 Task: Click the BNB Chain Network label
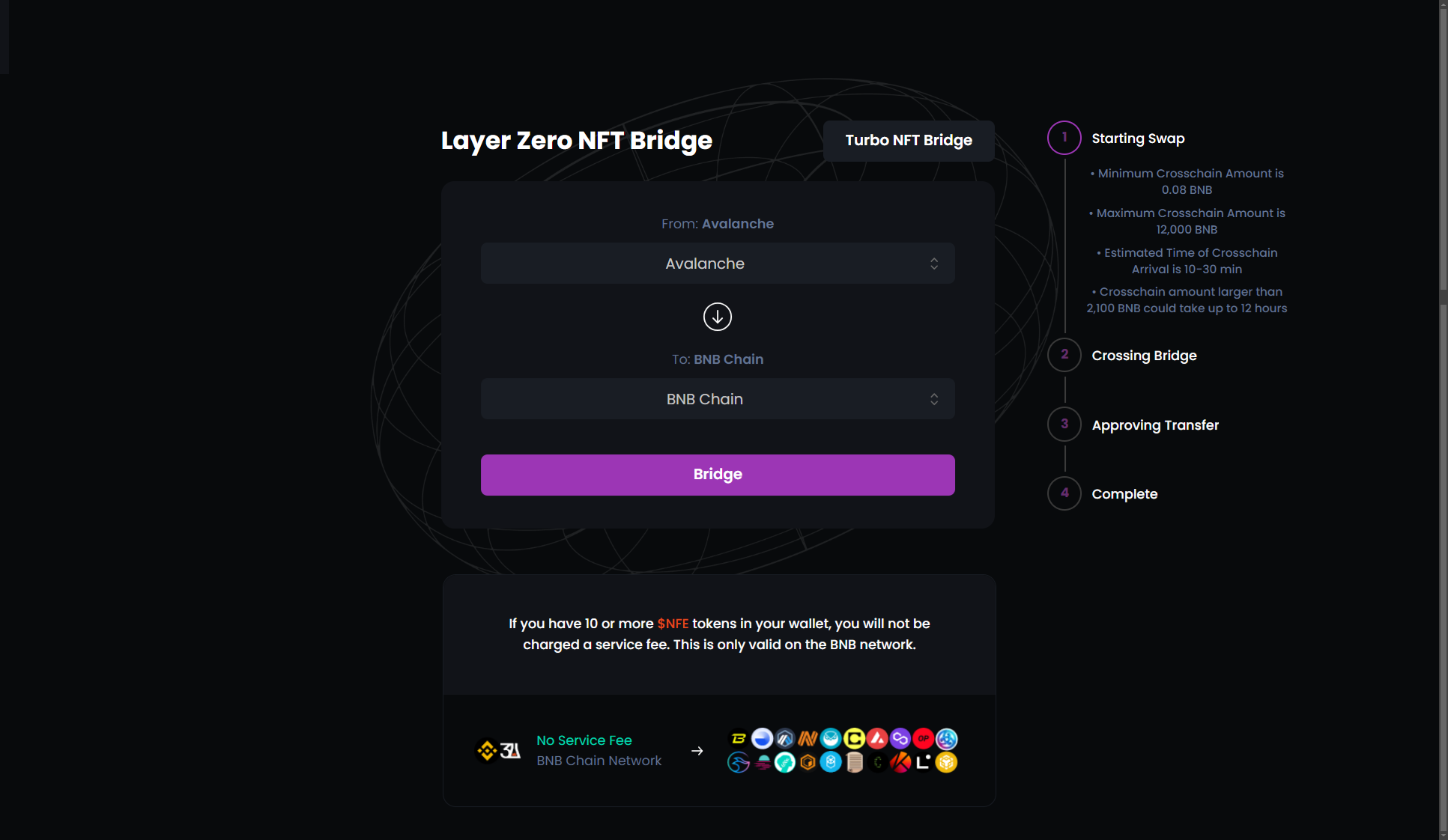point(599,761)
